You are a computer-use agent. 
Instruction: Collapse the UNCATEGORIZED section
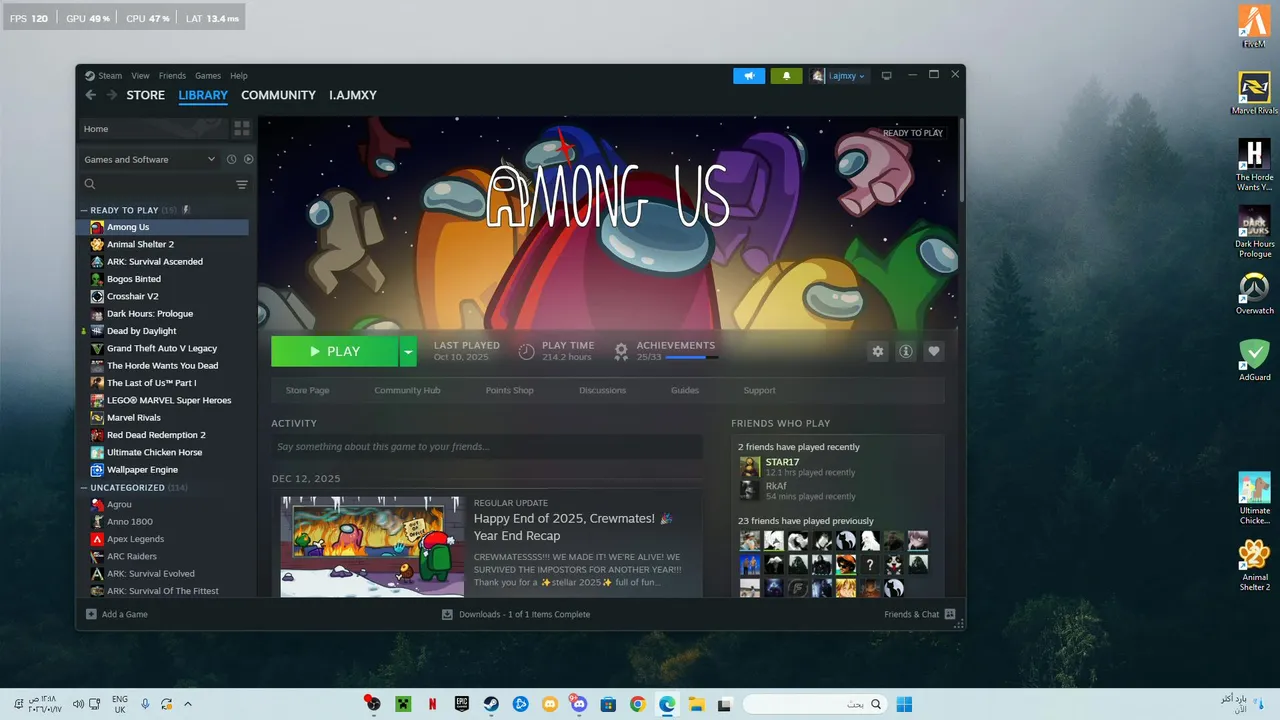(84, 488)
